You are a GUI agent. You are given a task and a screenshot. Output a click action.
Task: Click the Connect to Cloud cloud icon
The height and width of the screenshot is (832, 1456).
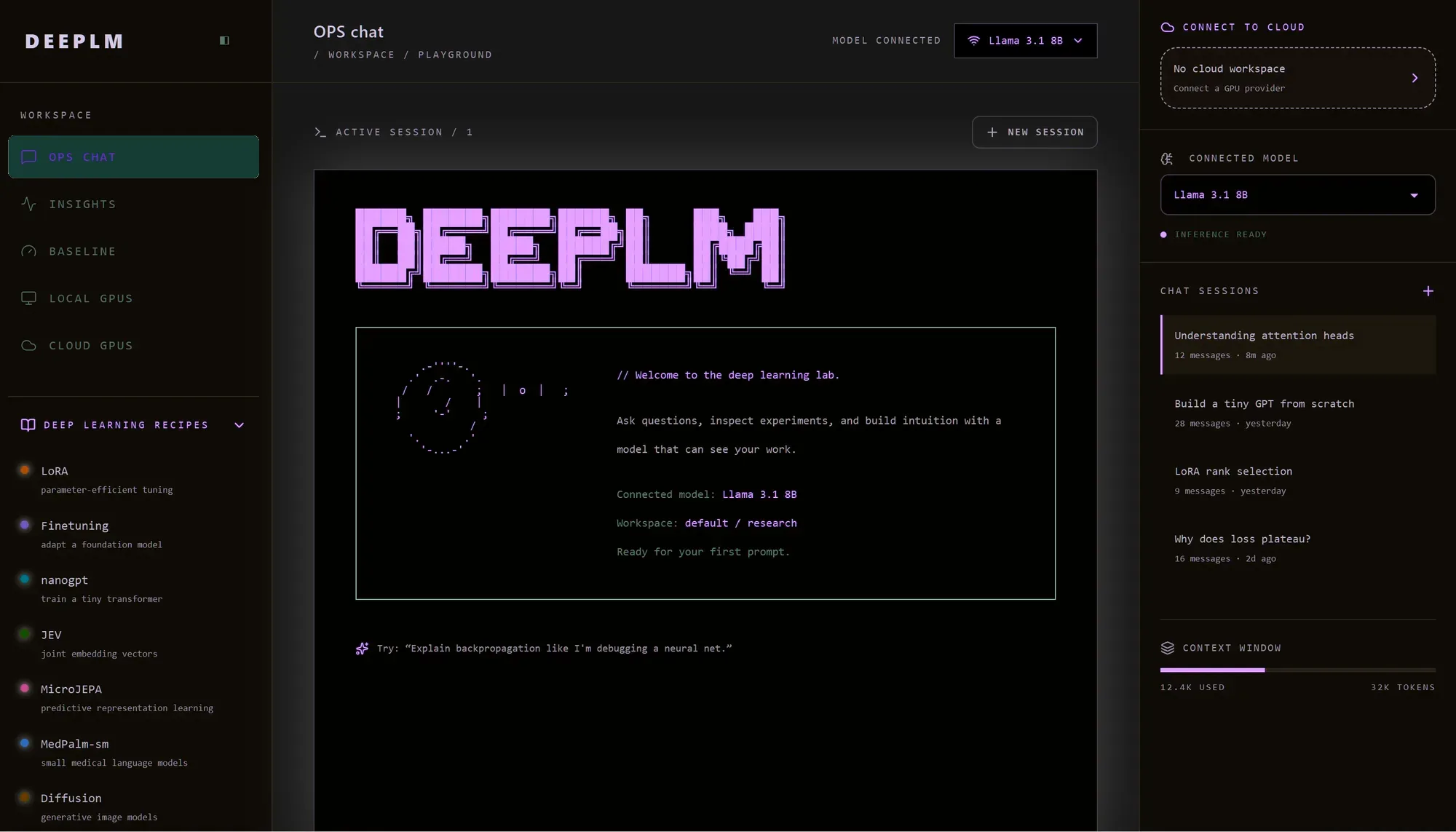(1167, 27)
